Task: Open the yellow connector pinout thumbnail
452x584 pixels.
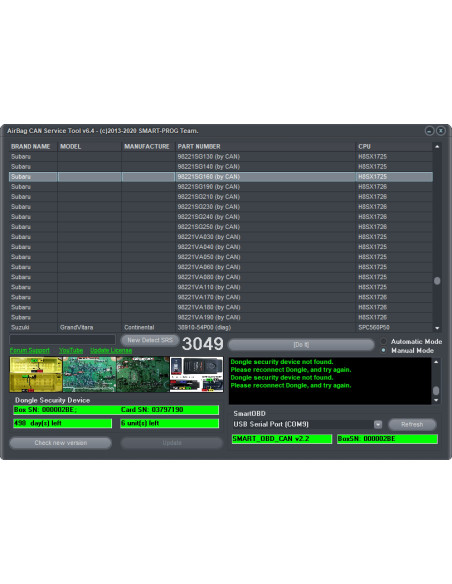Action: coord(36,374)
